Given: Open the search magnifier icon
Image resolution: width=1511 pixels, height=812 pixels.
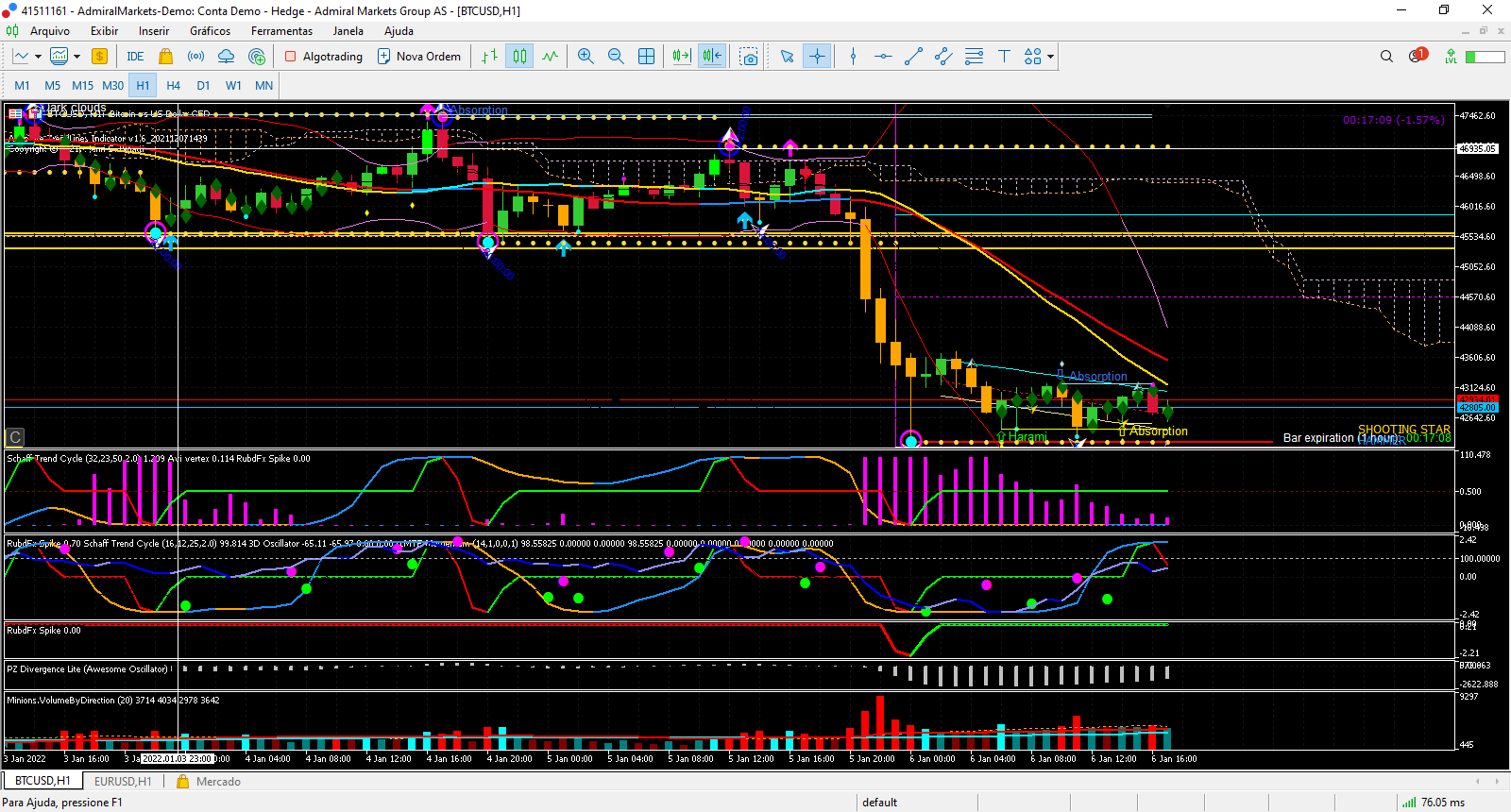Looking at the screenshot, I should (x=1386, y=57).
